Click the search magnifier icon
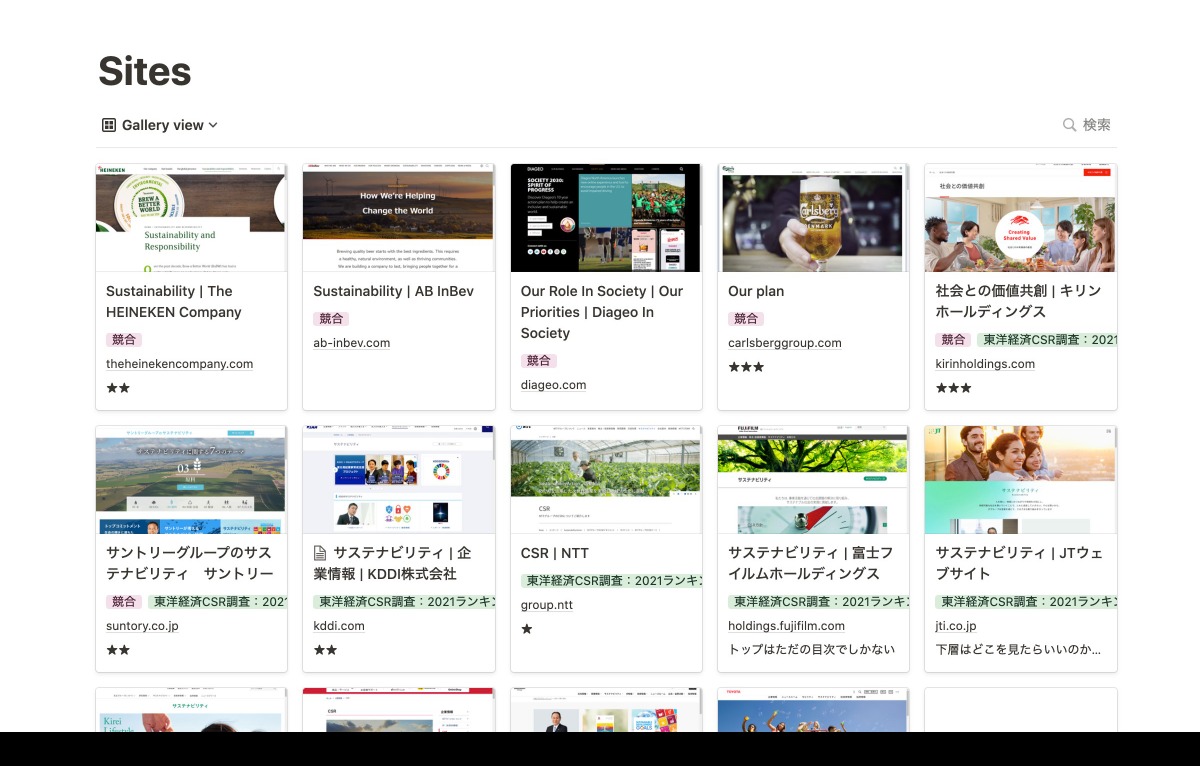This screenshot has width=1200, height=766. (x=1069, y=125)
